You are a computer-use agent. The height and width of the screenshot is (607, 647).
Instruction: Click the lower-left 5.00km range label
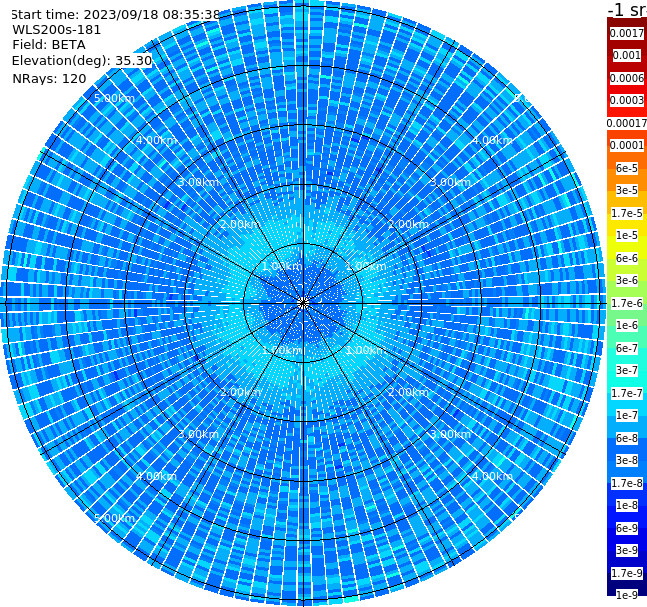(114, 518)
